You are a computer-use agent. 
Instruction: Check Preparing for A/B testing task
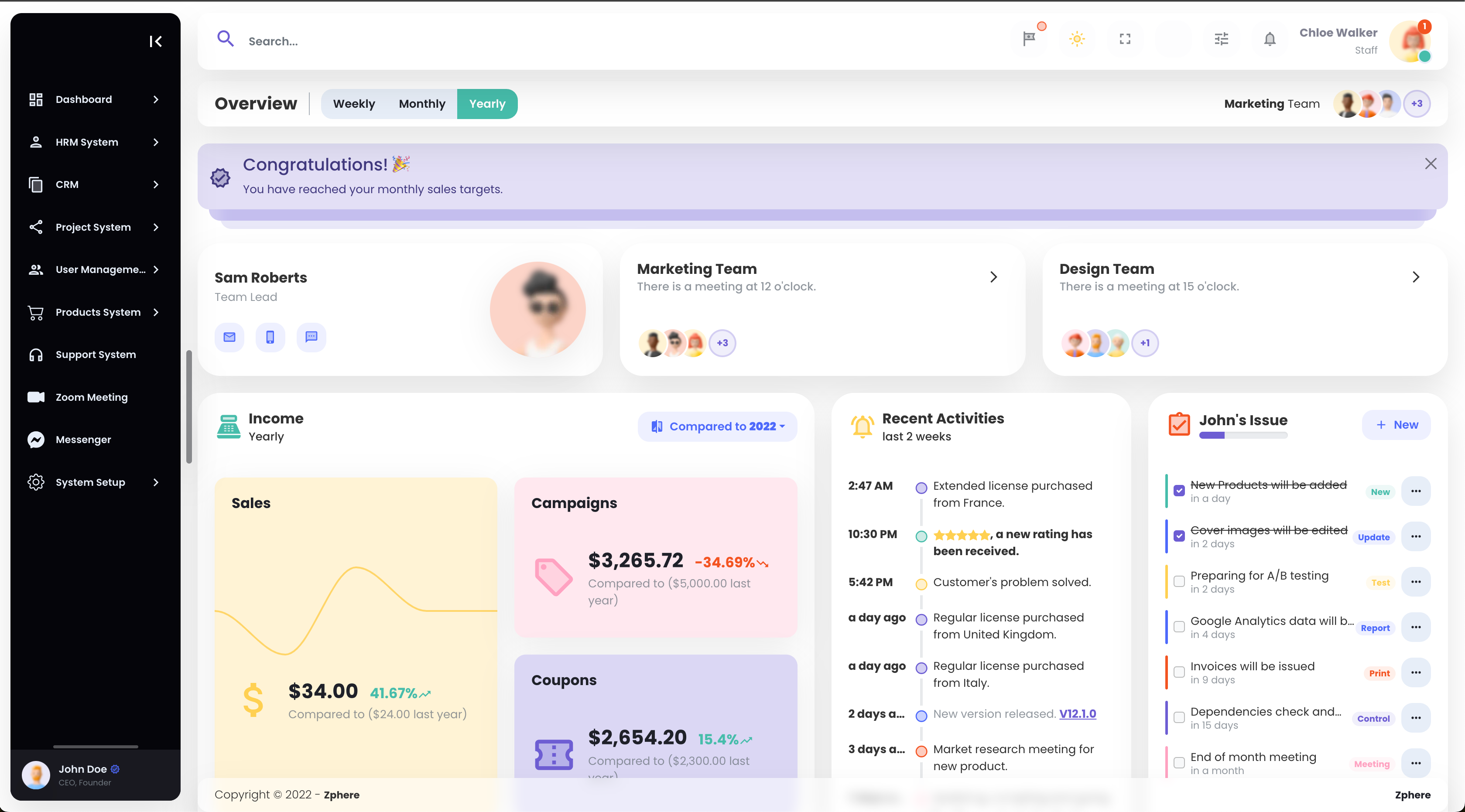pyautogui.click(x=1179, y=582)
